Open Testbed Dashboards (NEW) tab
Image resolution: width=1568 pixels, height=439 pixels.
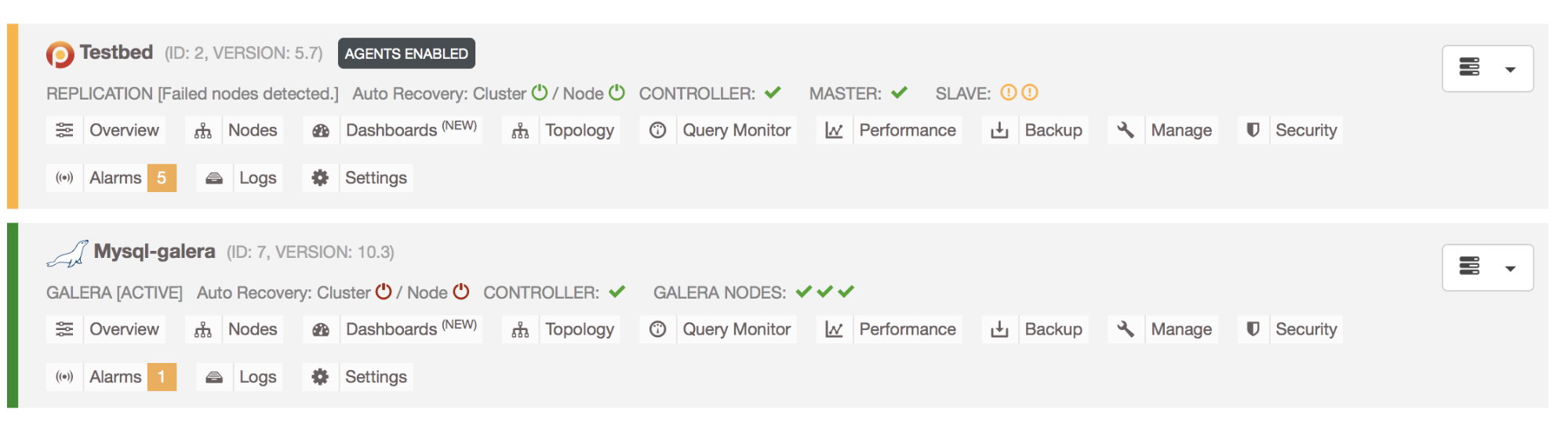393,131
